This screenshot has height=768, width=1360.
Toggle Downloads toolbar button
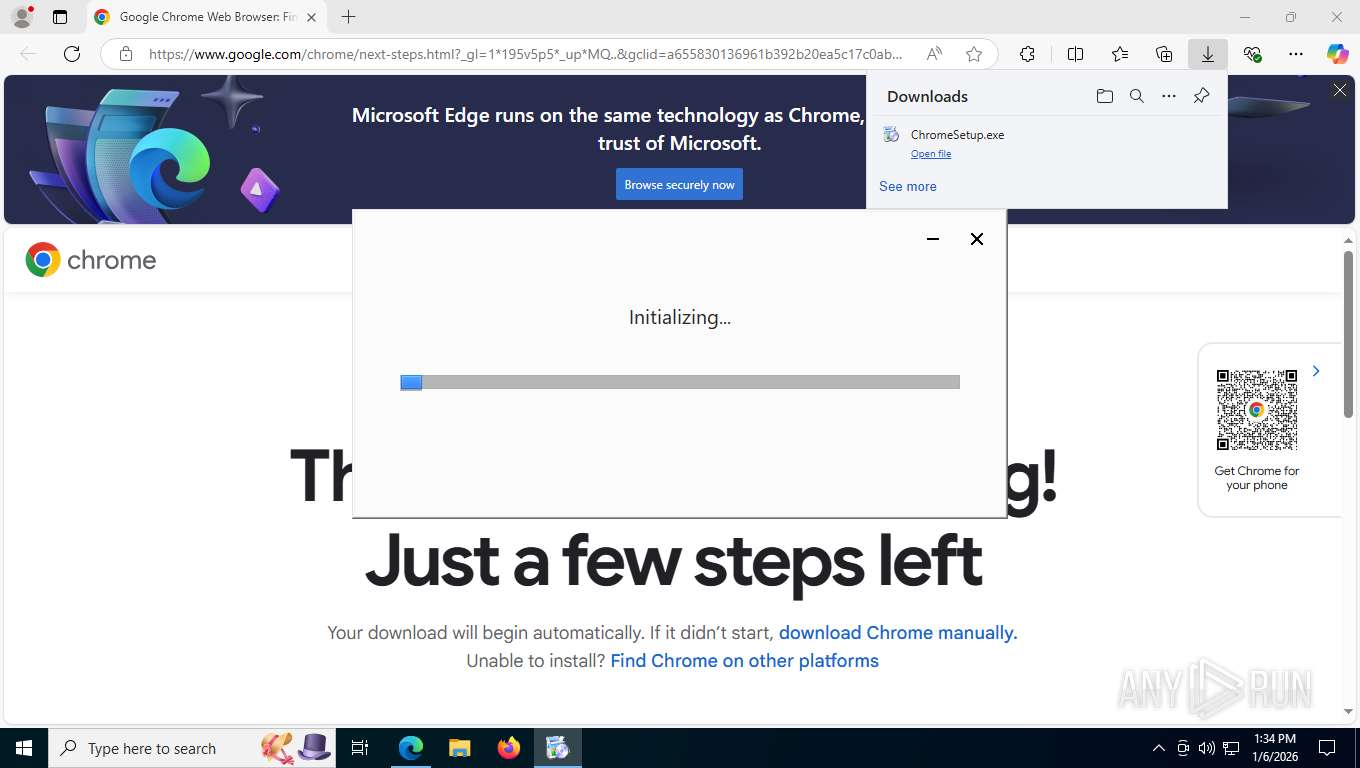[x=1208, y=54]
